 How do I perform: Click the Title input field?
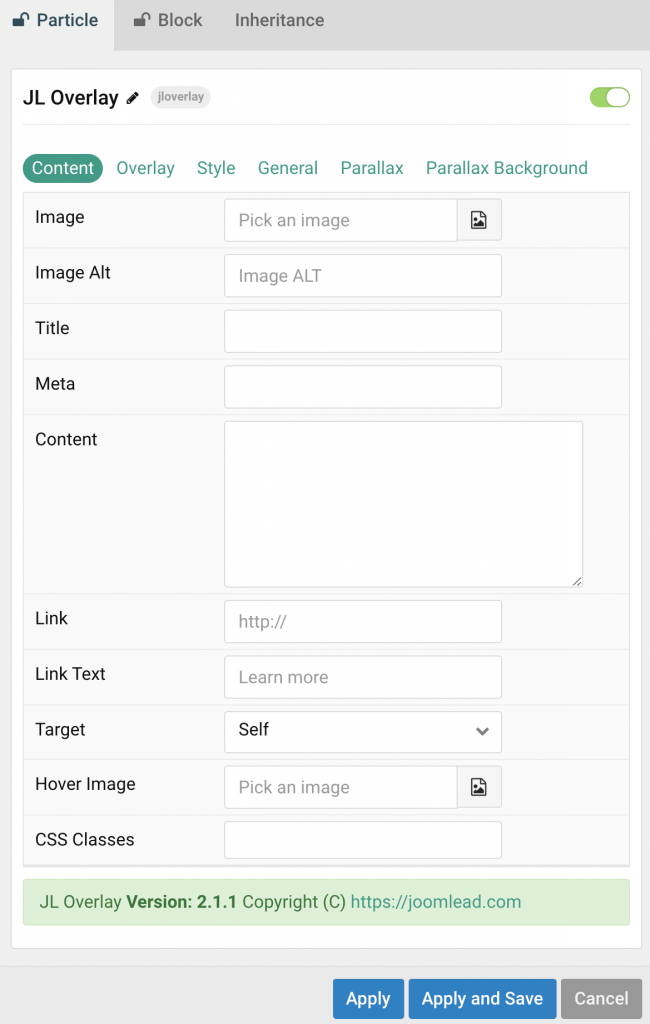tap(362, 331)
